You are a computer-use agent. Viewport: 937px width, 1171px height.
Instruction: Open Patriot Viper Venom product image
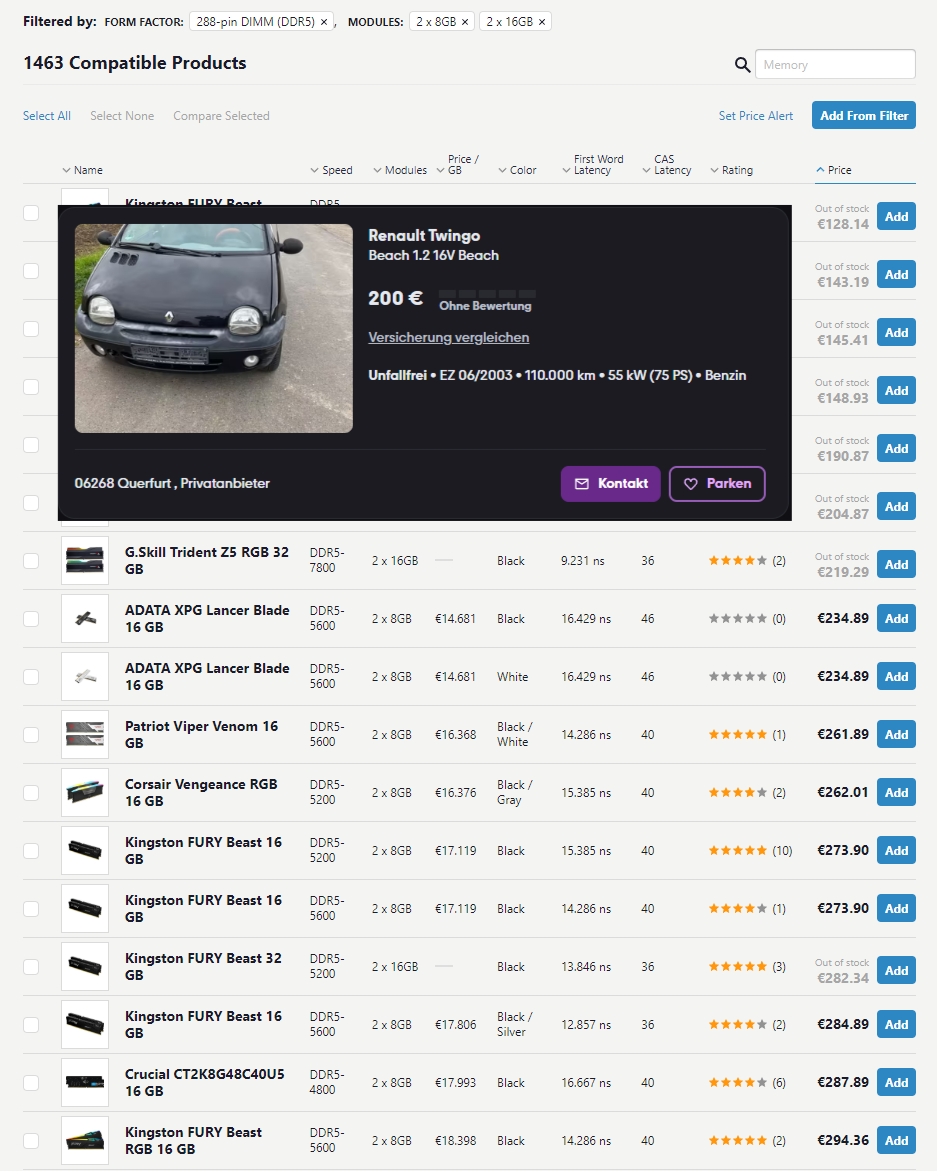coord(85,735)
